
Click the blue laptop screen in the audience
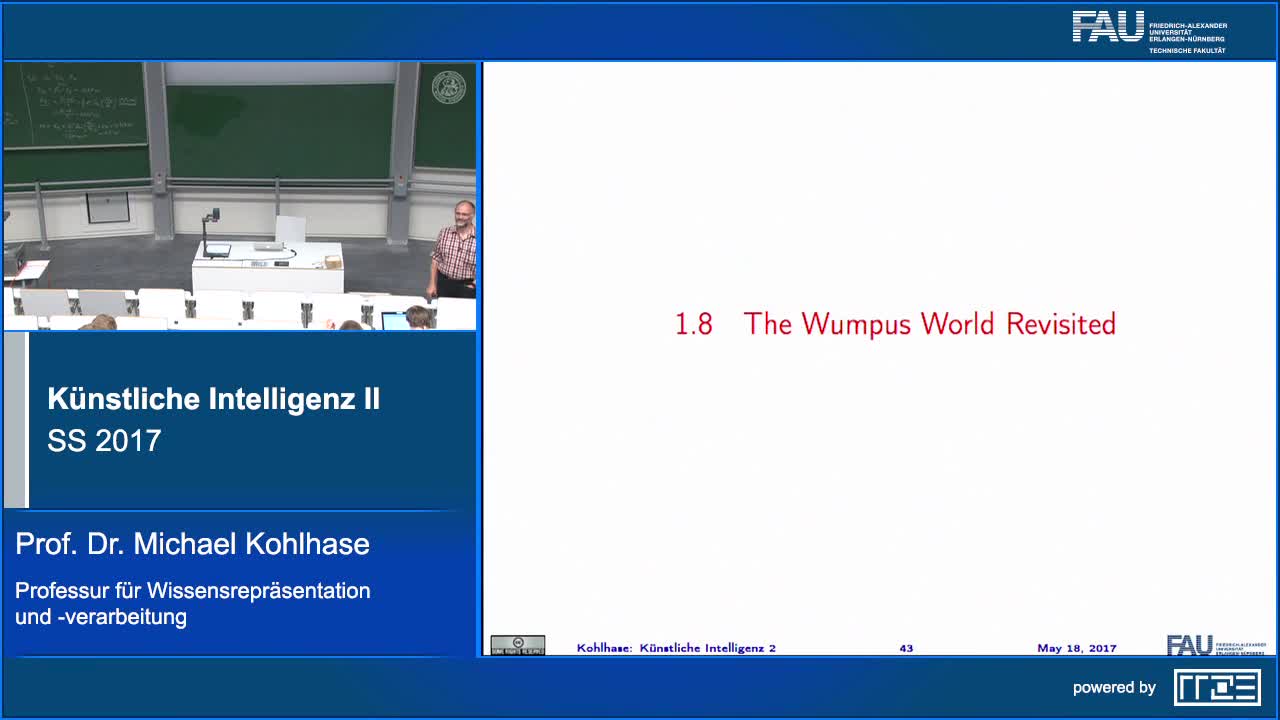pos(395,321)
